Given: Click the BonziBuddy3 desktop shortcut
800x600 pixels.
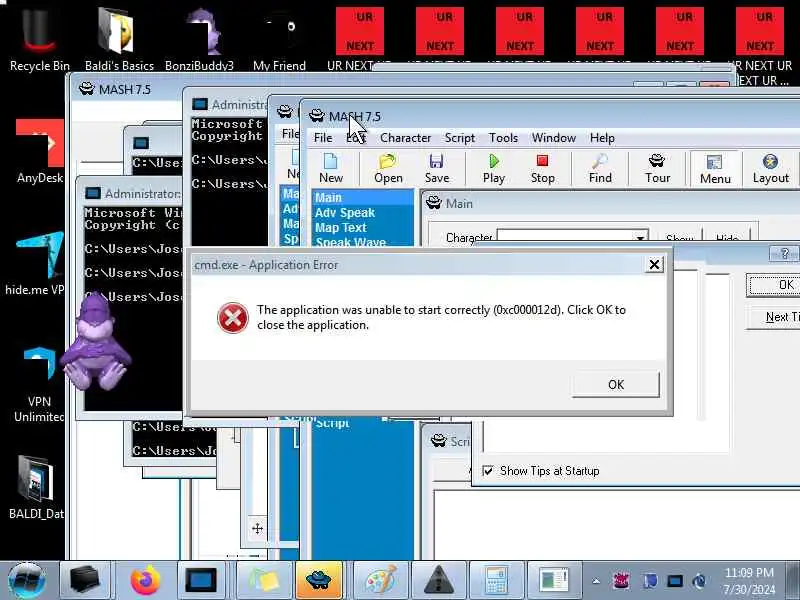Looking at the screenshot, I should [199, 38].
